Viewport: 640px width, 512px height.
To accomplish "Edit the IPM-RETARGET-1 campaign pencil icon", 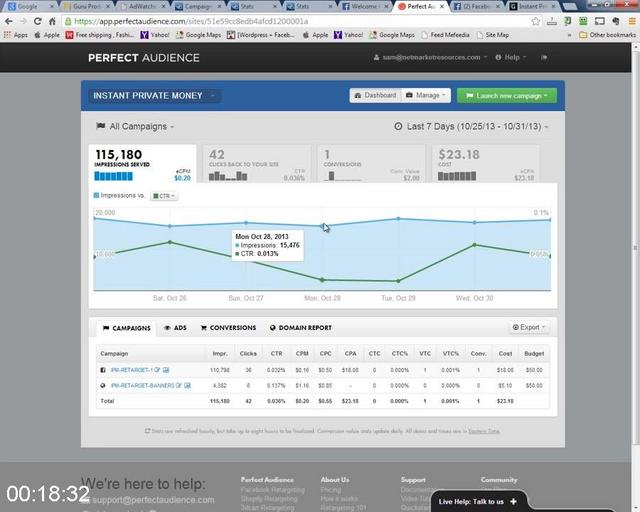I will pyautogui.click(x=157, y=370).
